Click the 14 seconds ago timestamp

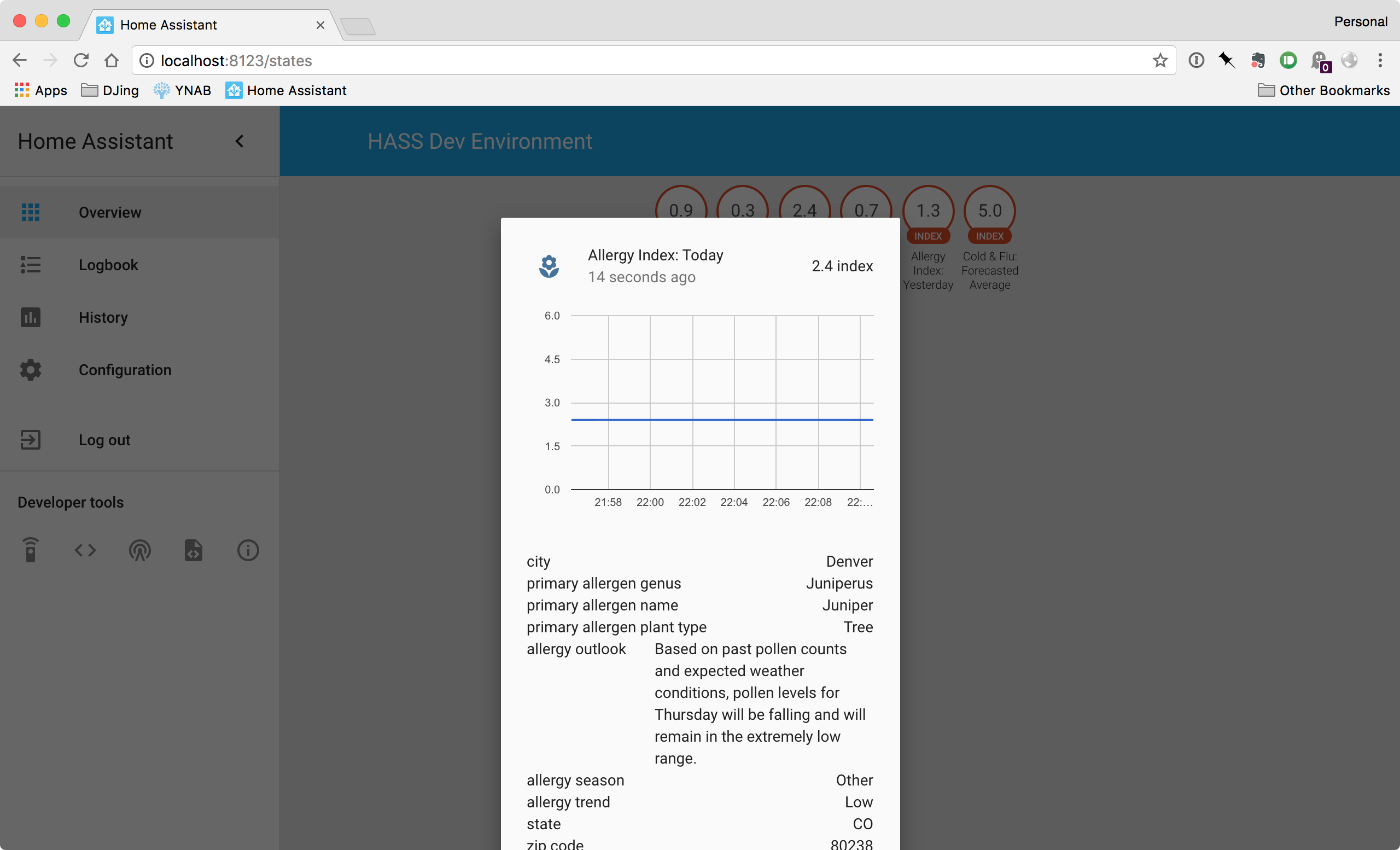click(x=641, y=277)
